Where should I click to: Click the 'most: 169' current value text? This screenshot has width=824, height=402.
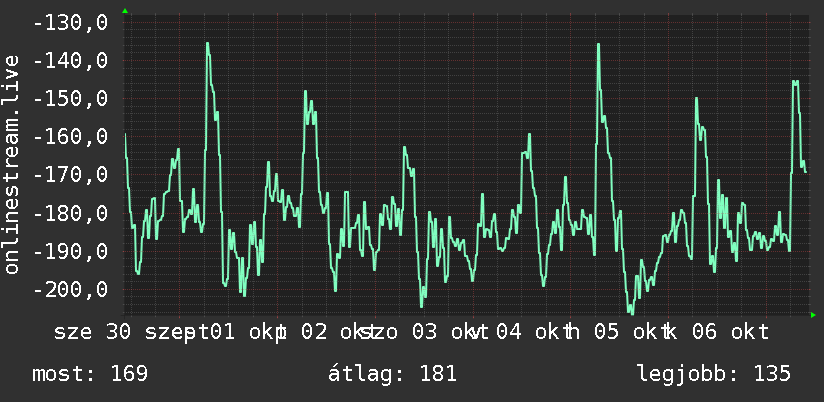[x=90, y=374]
